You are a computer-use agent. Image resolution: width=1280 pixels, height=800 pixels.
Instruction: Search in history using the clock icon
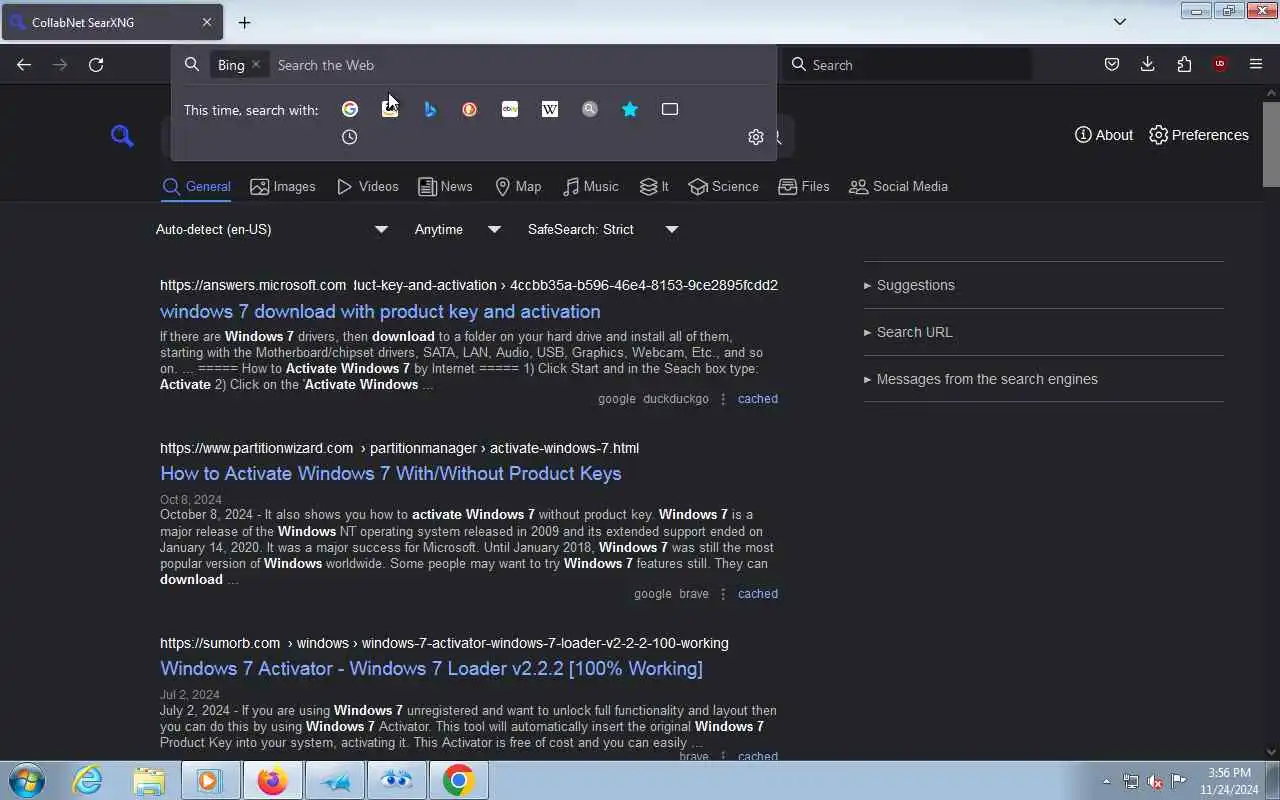click(x=350, y=137)
